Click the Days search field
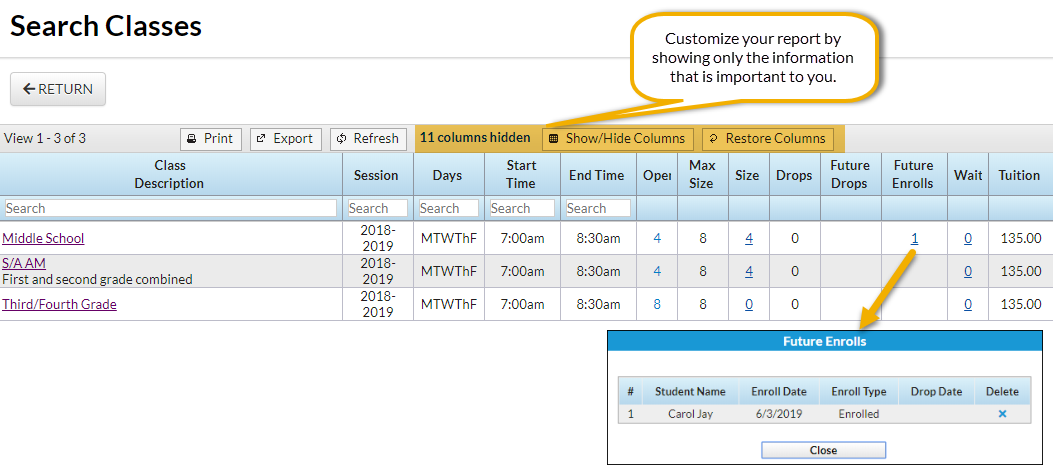The image size is (1053, 465). (448, 208)
